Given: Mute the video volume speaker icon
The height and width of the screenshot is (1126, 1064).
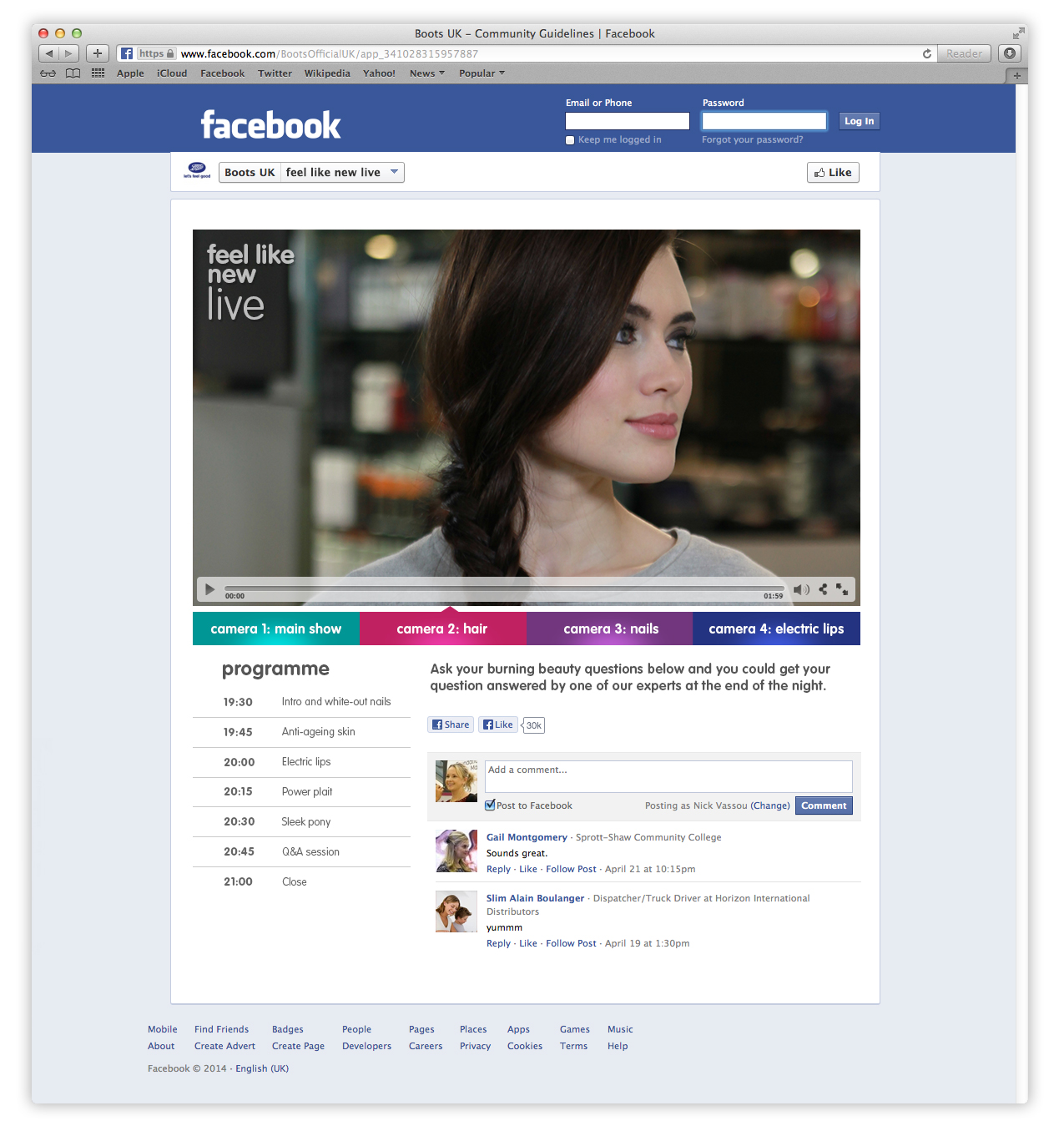Looking at the screenshot, I should [x=802, y=589].
